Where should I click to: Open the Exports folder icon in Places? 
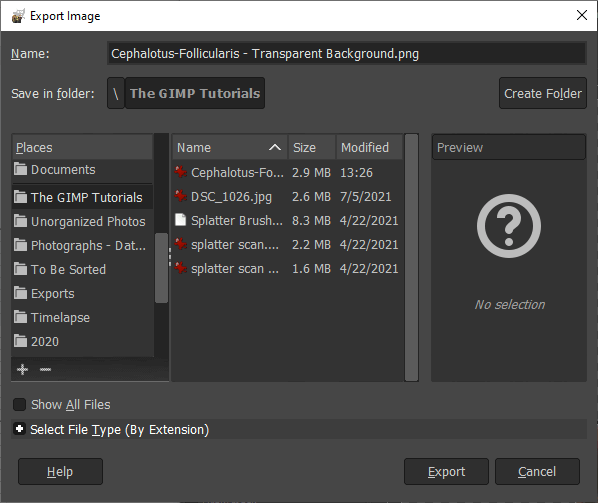(x=21, y=293)
